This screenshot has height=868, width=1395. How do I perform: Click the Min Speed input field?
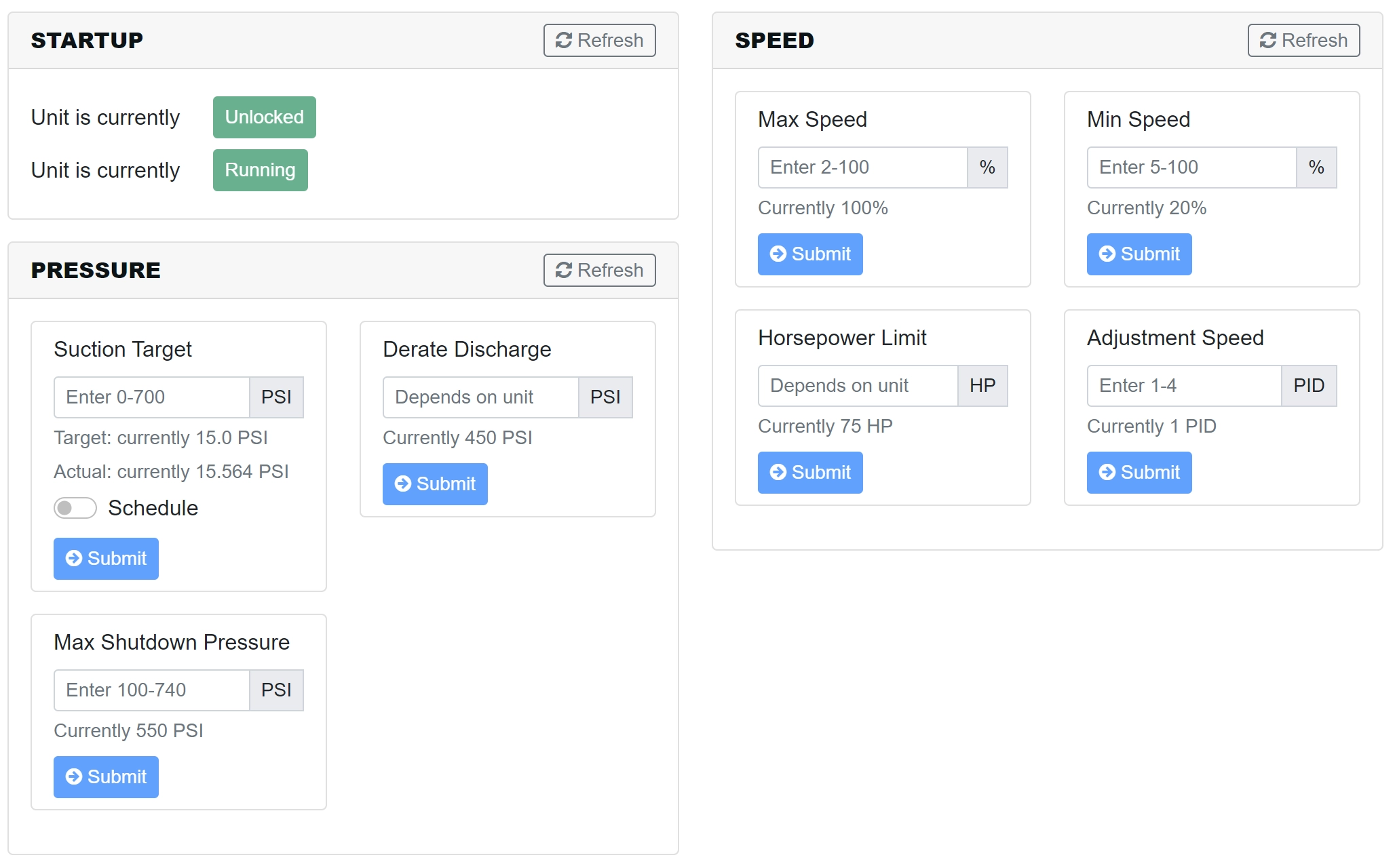click(1191, 167)
